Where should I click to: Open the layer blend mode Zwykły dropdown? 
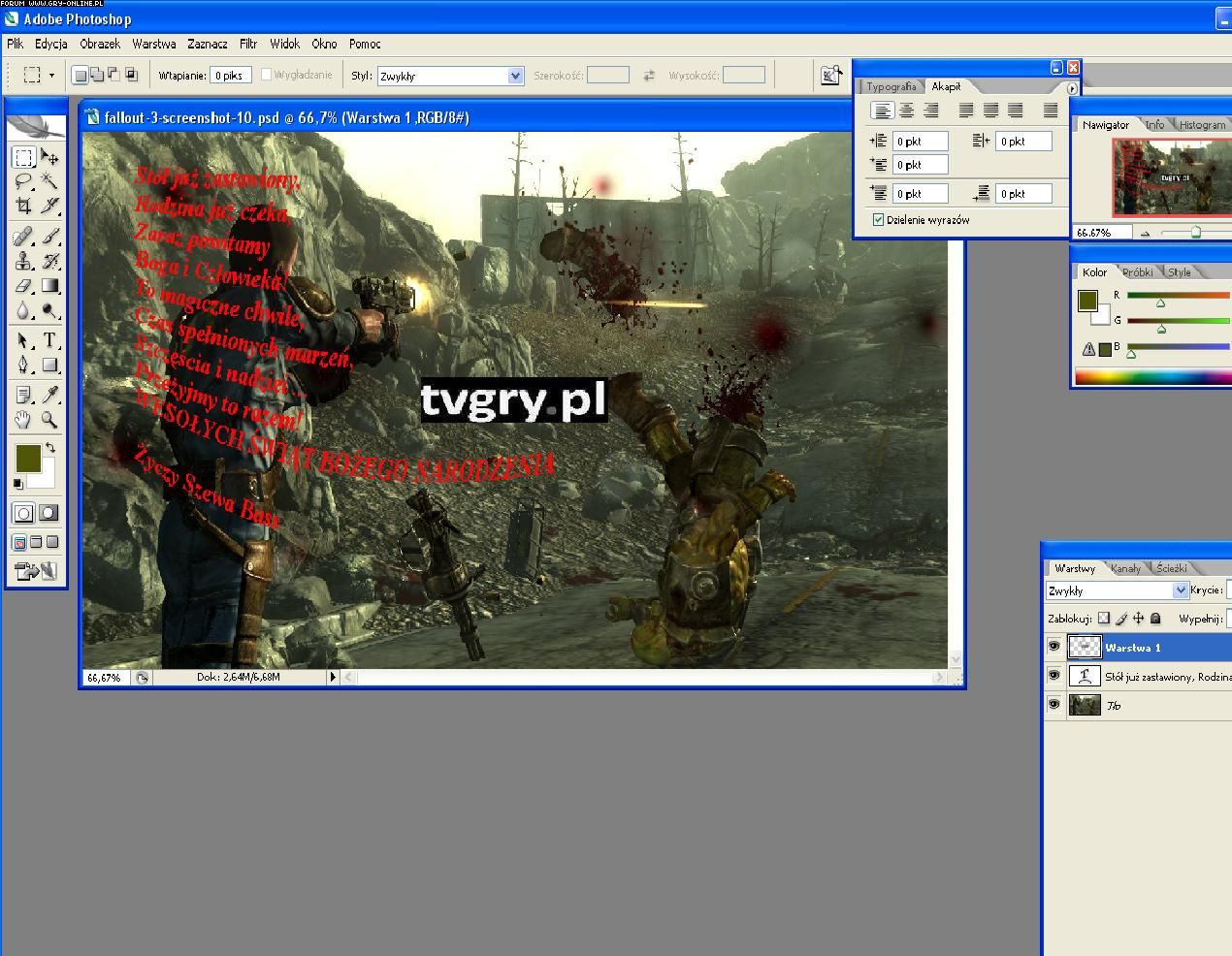(1180, 590)
